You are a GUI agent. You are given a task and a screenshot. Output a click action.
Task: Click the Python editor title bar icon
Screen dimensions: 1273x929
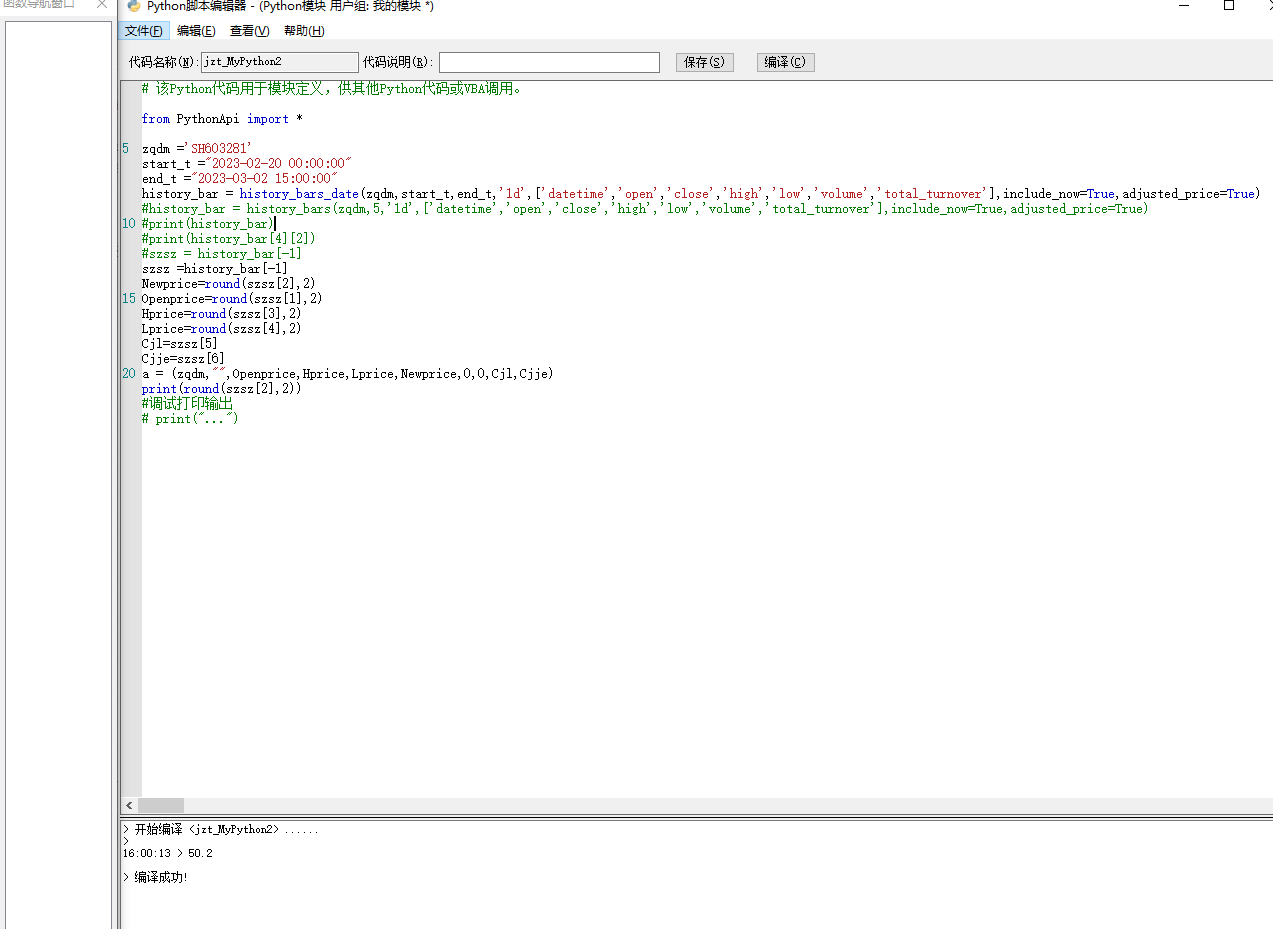[x=134, y=5]
